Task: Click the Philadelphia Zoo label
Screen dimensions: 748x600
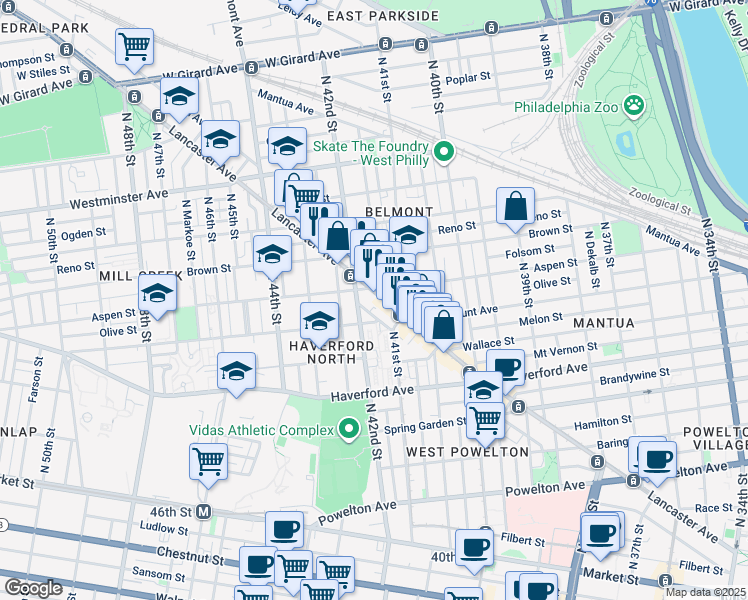Action: [x=566, y=107]
